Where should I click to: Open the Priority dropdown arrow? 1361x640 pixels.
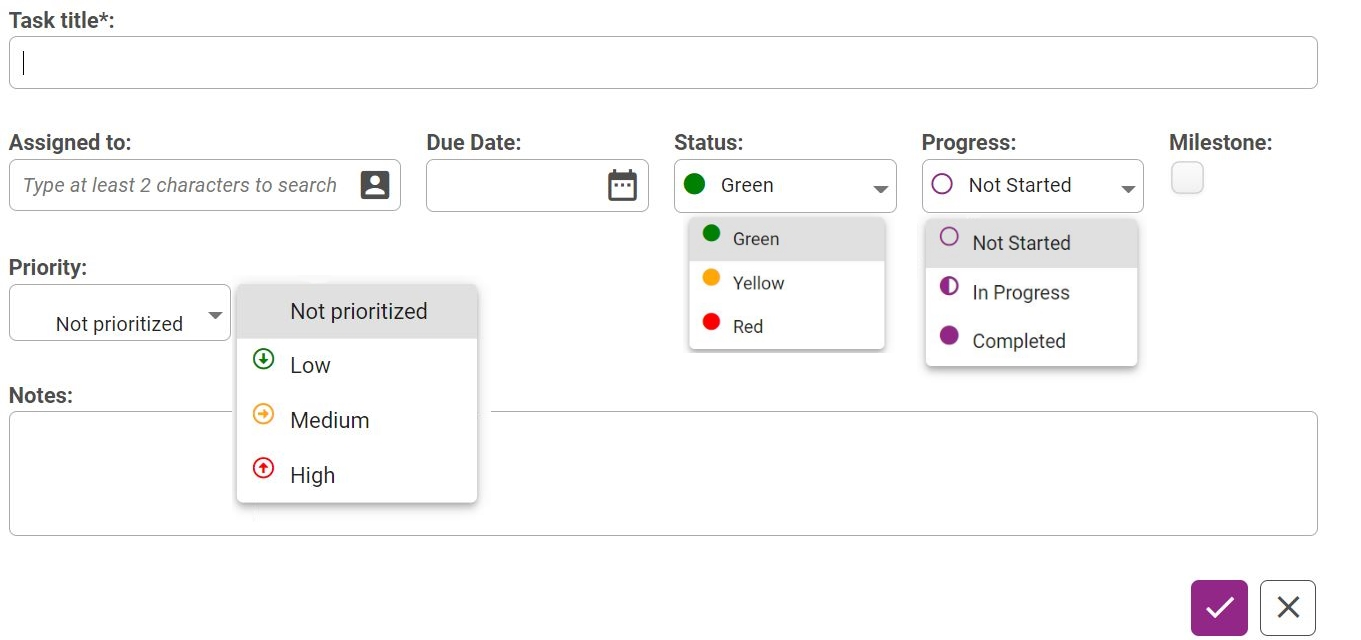[215, 316]
